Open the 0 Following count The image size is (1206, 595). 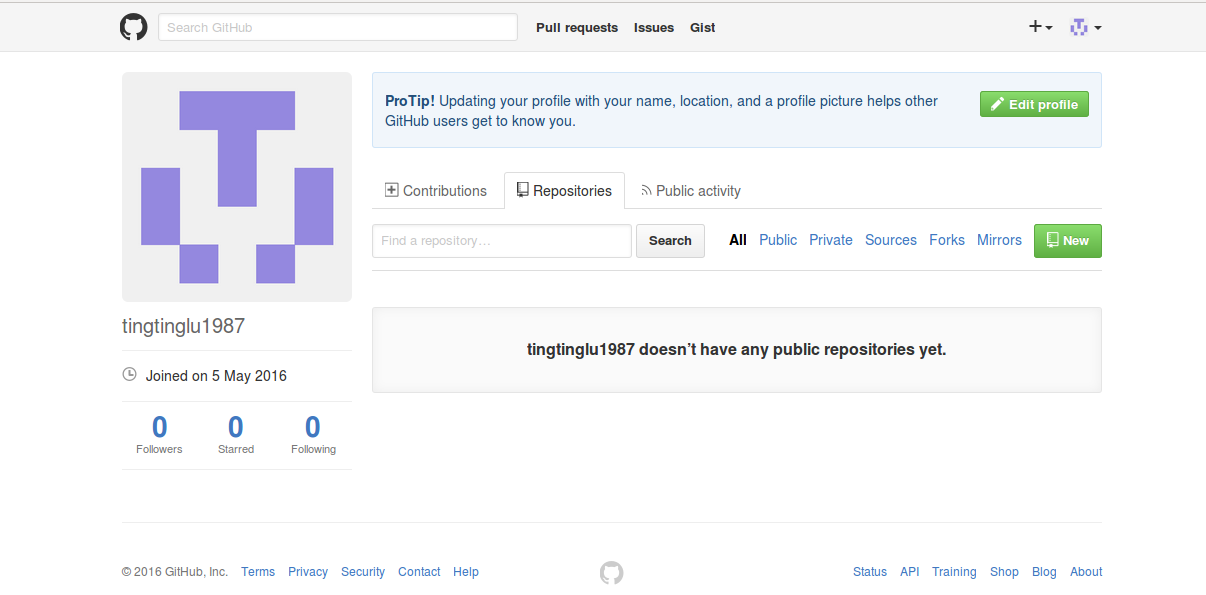313,435
